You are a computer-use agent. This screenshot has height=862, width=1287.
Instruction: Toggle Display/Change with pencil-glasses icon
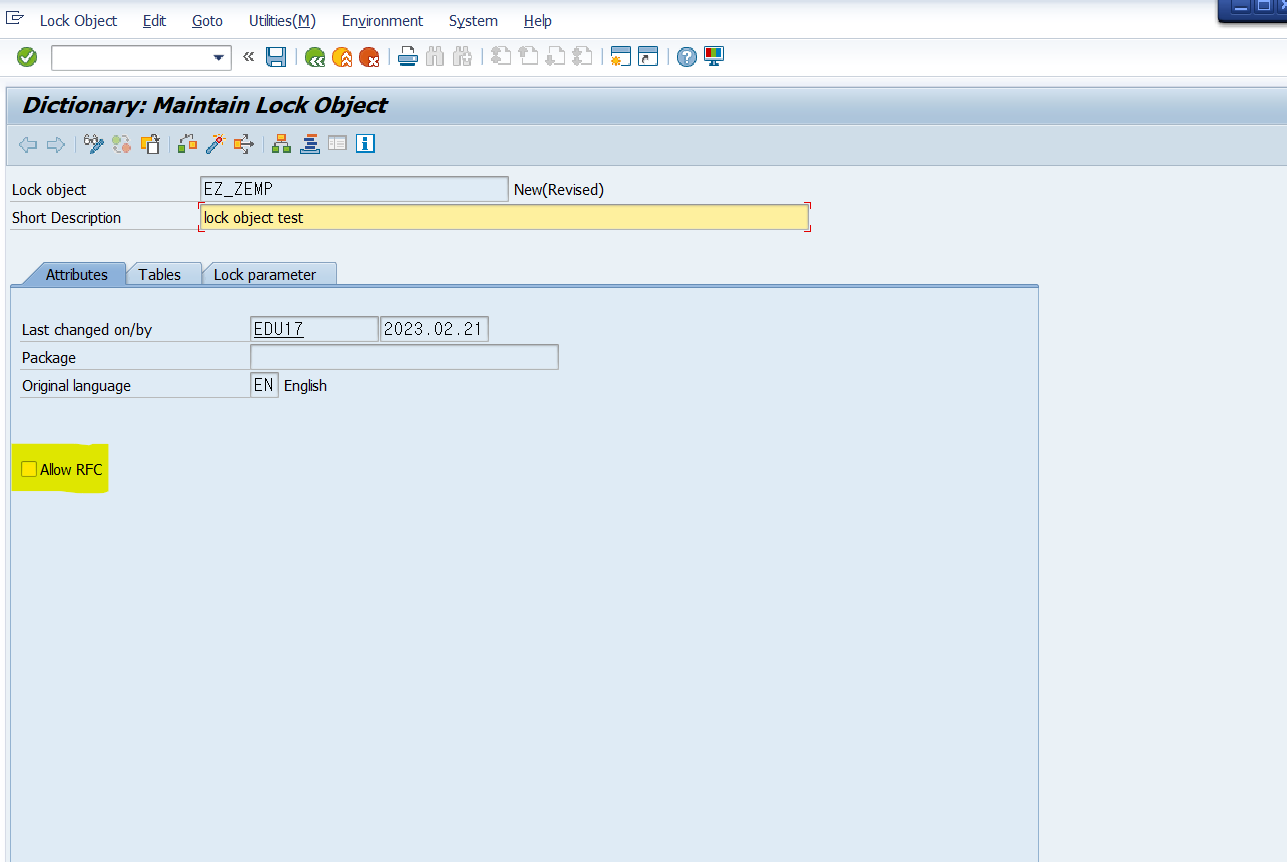tap(94, 144)
